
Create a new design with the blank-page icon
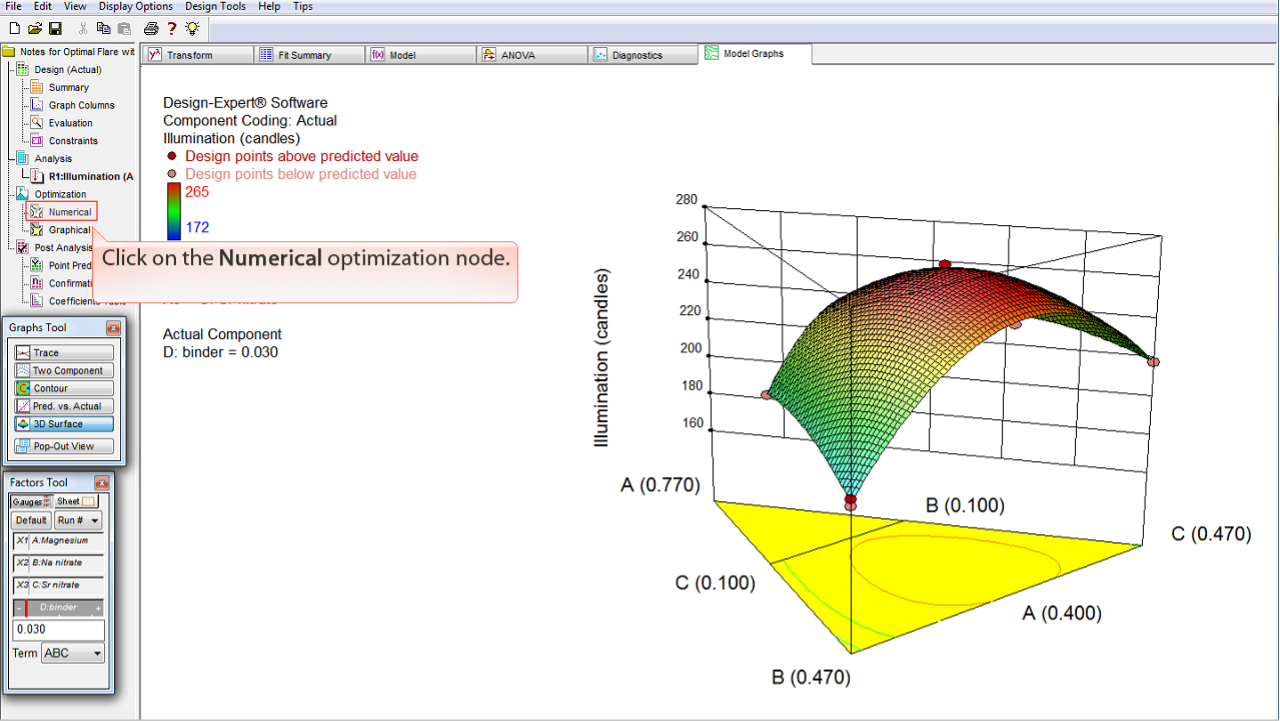[x=14, y=28]
